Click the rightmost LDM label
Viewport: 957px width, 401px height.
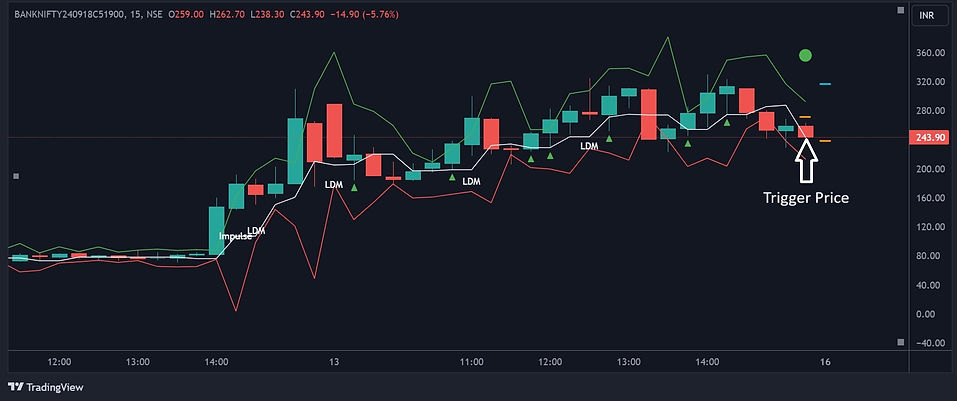point(589,146)
